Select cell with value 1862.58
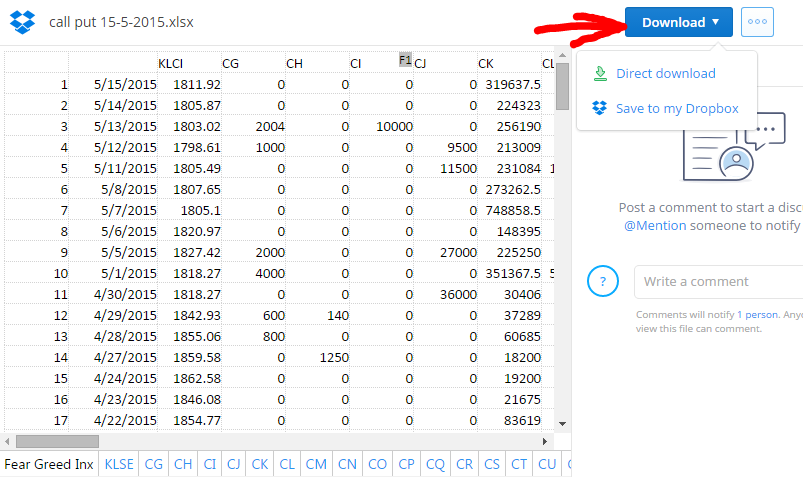 [x=189, y=378]
